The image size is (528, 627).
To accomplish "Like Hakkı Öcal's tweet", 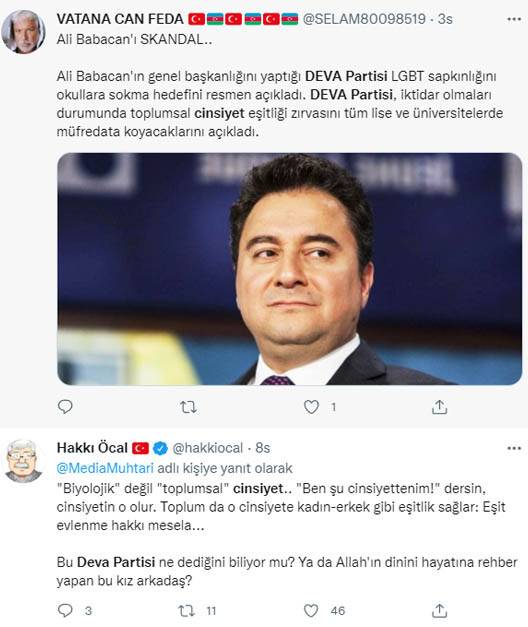I will 311,611.
